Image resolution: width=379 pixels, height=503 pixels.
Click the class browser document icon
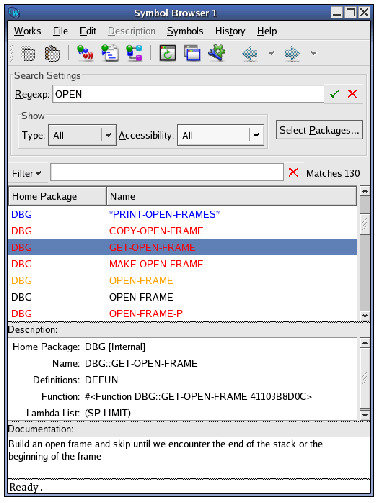pos(110,53)
